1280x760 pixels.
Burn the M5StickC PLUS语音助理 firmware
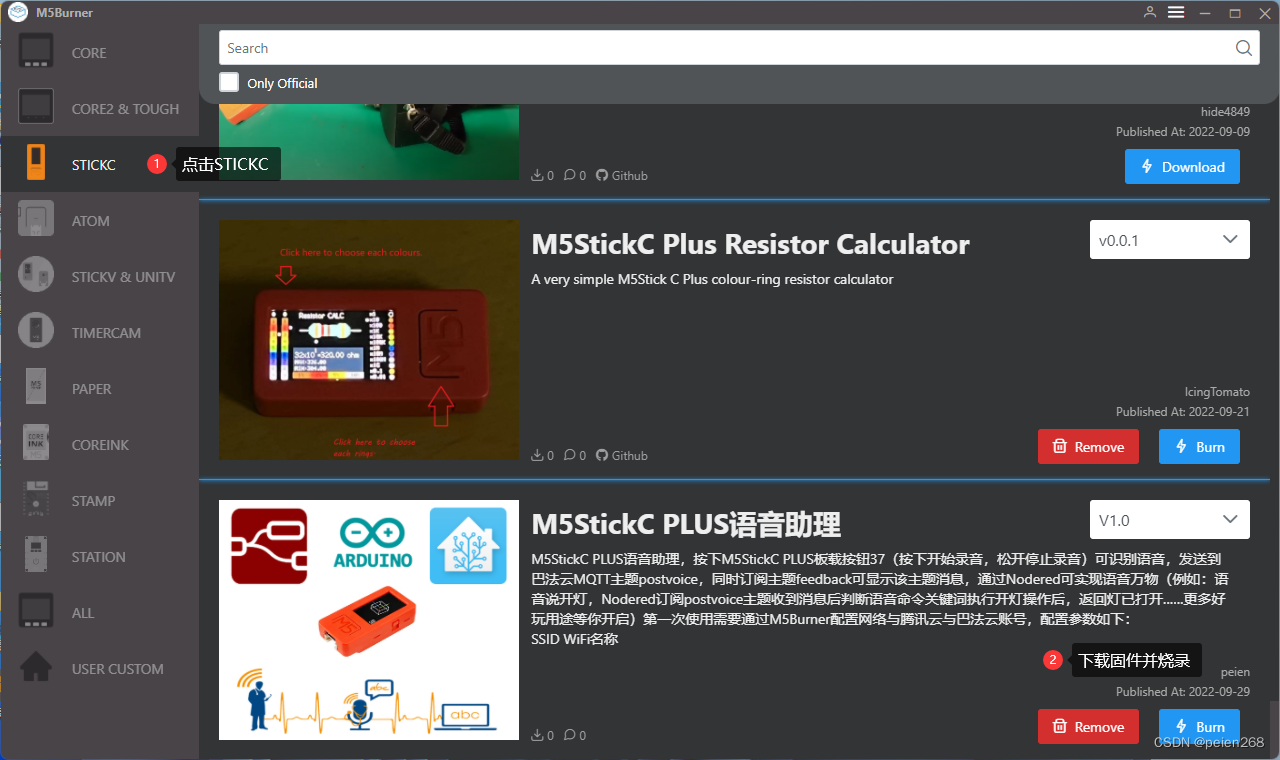coord(1199,726)
